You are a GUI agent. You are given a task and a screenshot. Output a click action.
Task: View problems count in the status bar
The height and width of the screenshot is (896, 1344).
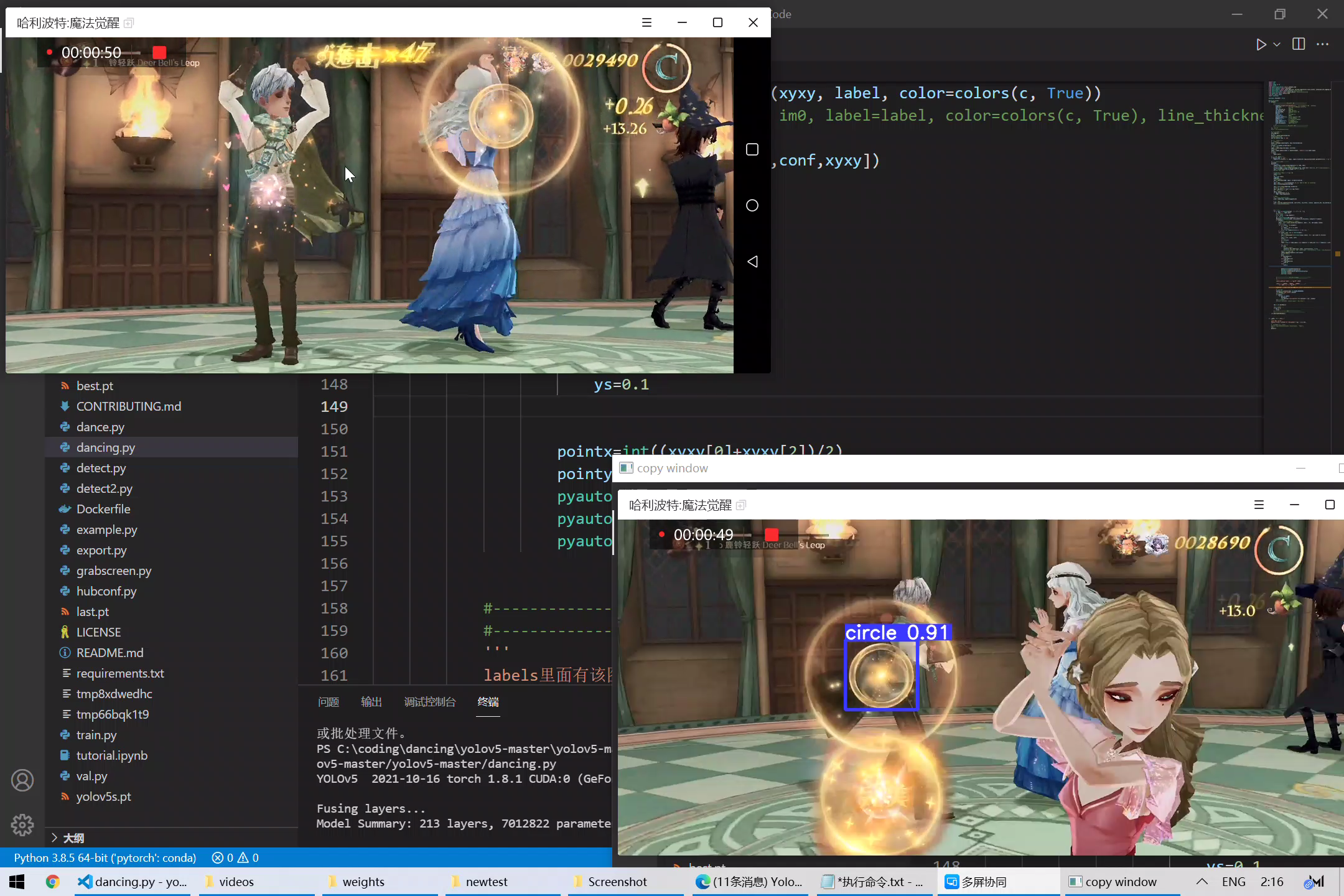tap(235, 857)
